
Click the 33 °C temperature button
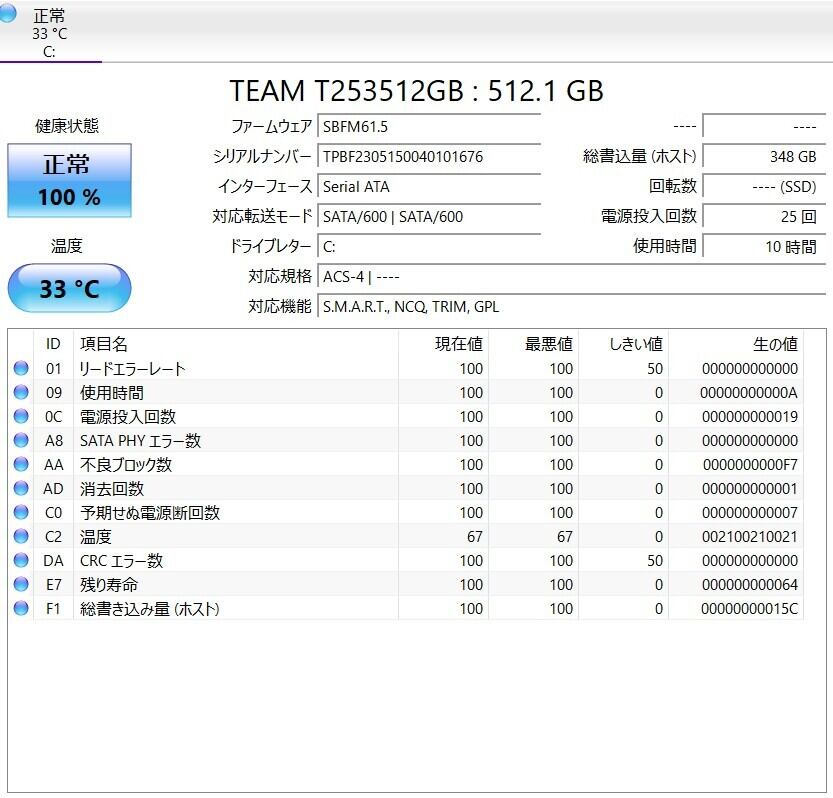pos(69,288)
